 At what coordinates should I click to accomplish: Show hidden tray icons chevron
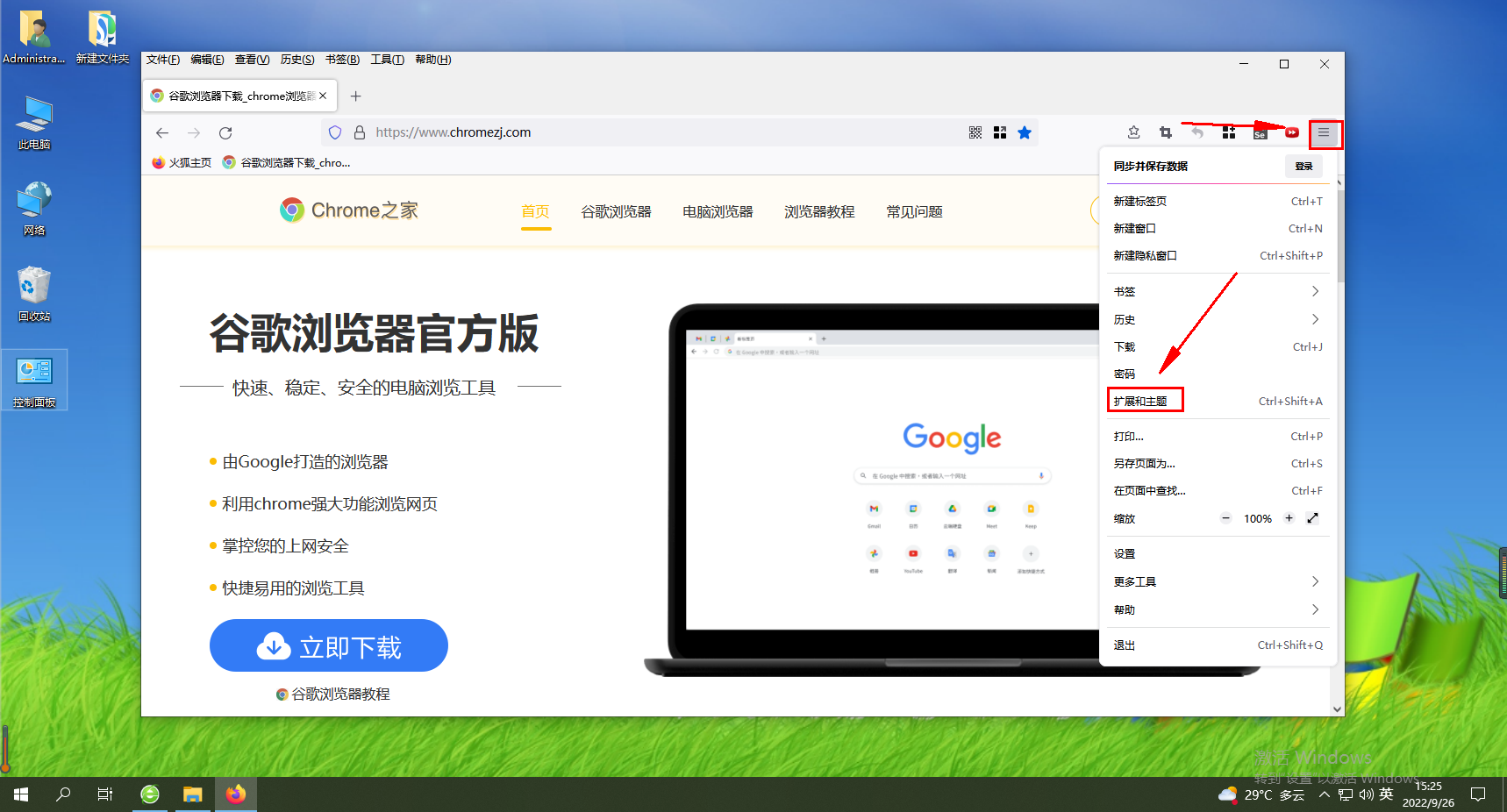[x=1324, y=794]
